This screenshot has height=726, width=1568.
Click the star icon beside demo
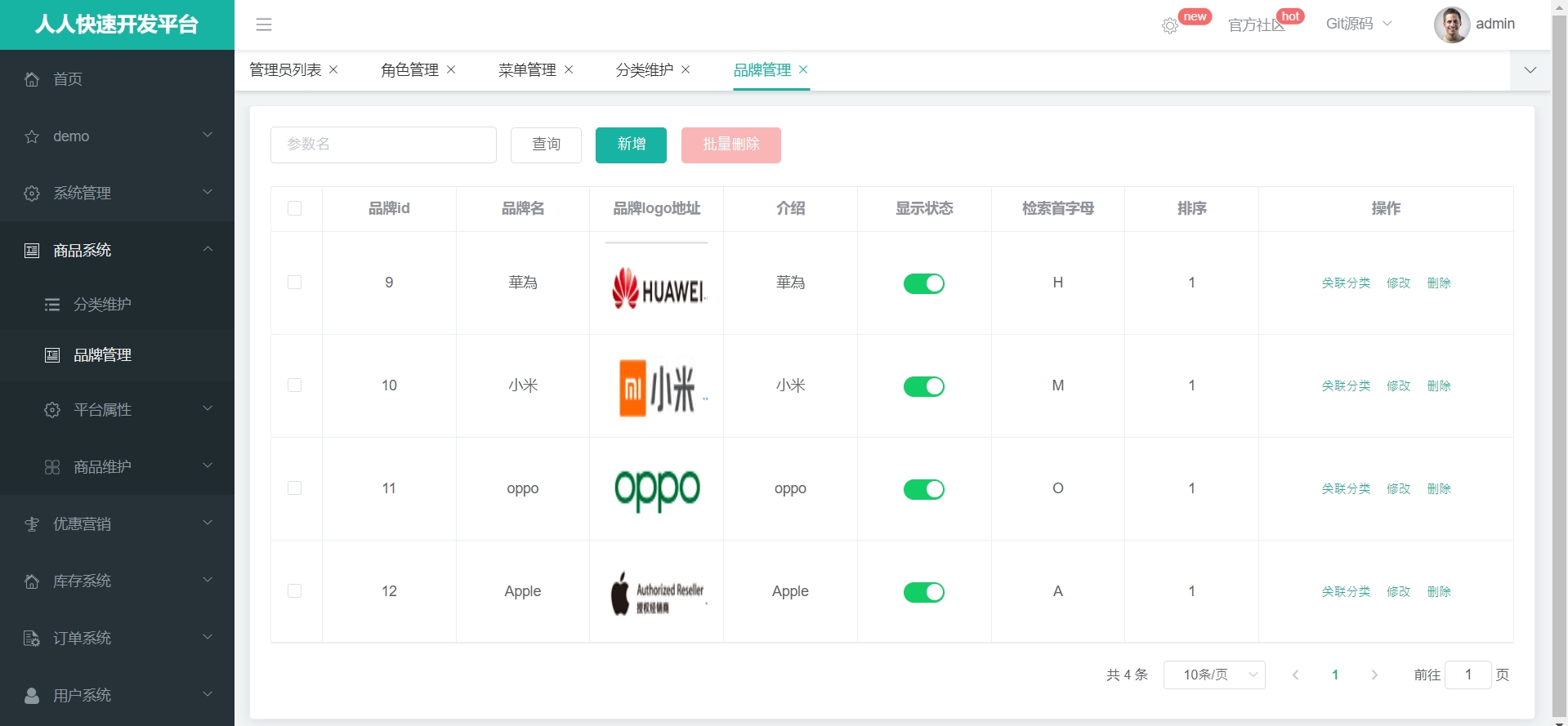(x=32, y=136)
